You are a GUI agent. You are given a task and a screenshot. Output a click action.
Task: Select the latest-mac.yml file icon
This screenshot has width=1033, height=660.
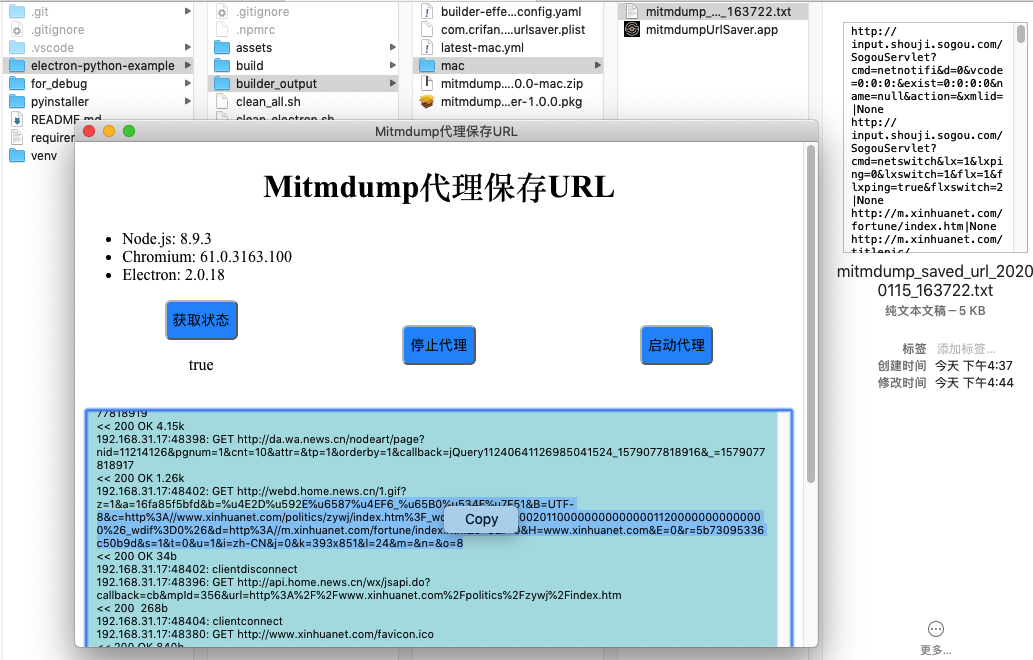[x=427, y=48]
